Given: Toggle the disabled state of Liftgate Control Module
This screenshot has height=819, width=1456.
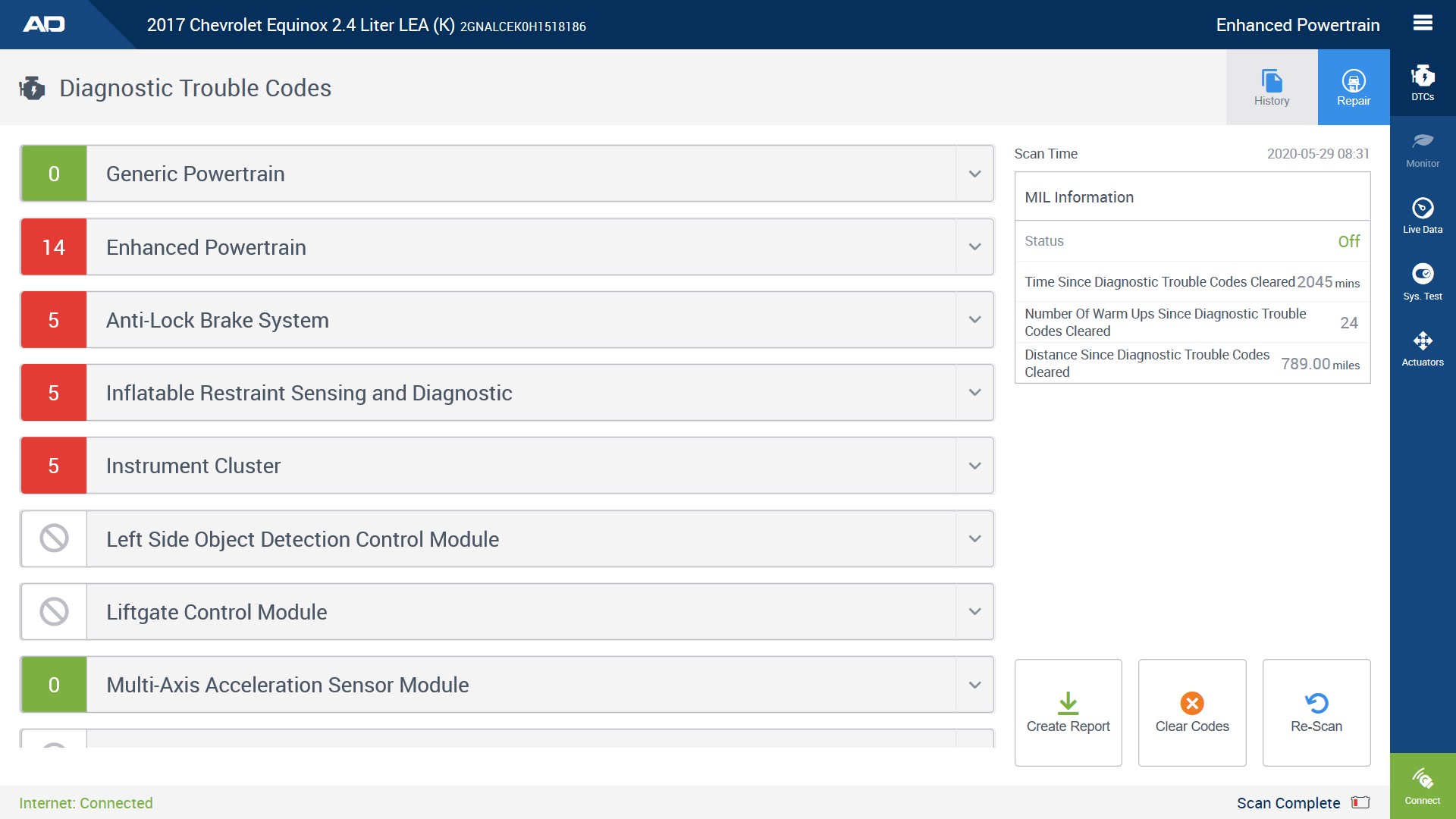Looking at the screenshot, I should pyautogui.click(x=53, y=611).
